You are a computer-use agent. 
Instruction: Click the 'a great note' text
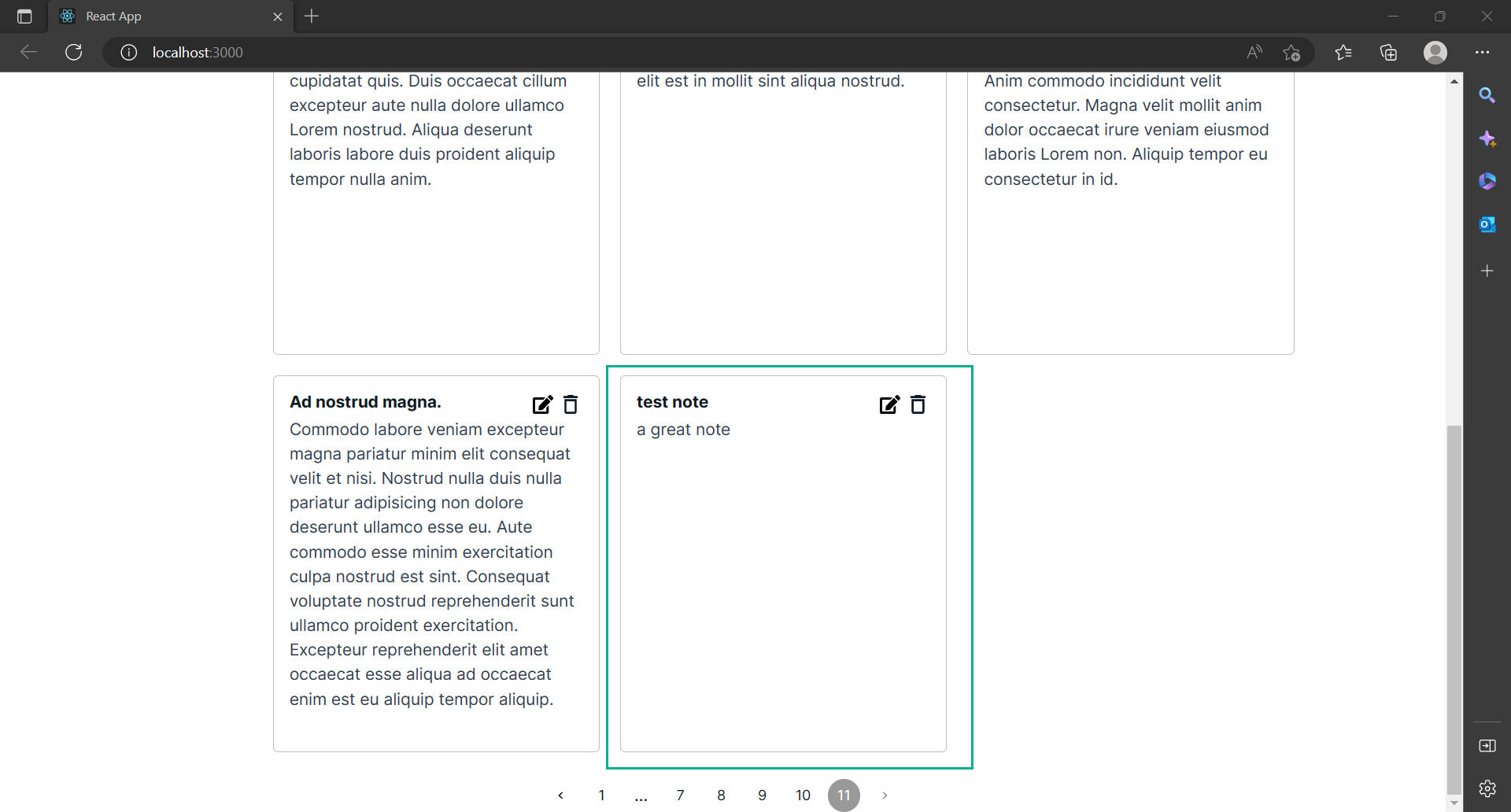(x=684, y=430)
